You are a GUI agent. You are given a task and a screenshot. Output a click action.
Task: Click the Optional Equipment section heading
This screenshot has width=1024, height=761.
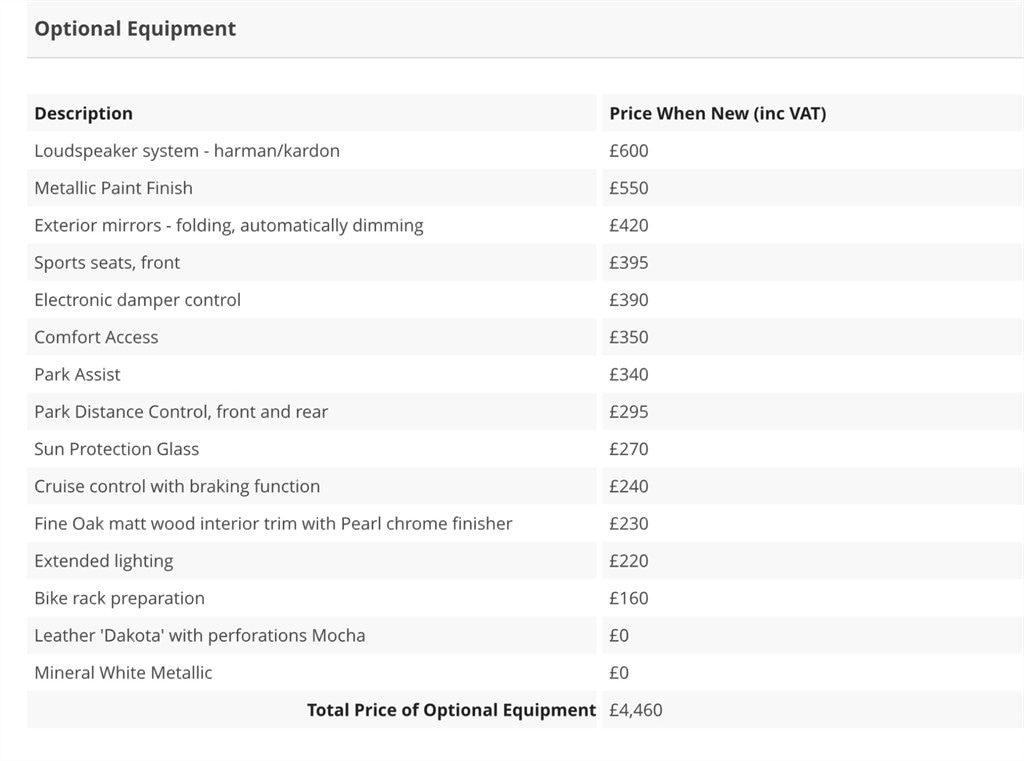pyautogui.click(x=135, y=28)
